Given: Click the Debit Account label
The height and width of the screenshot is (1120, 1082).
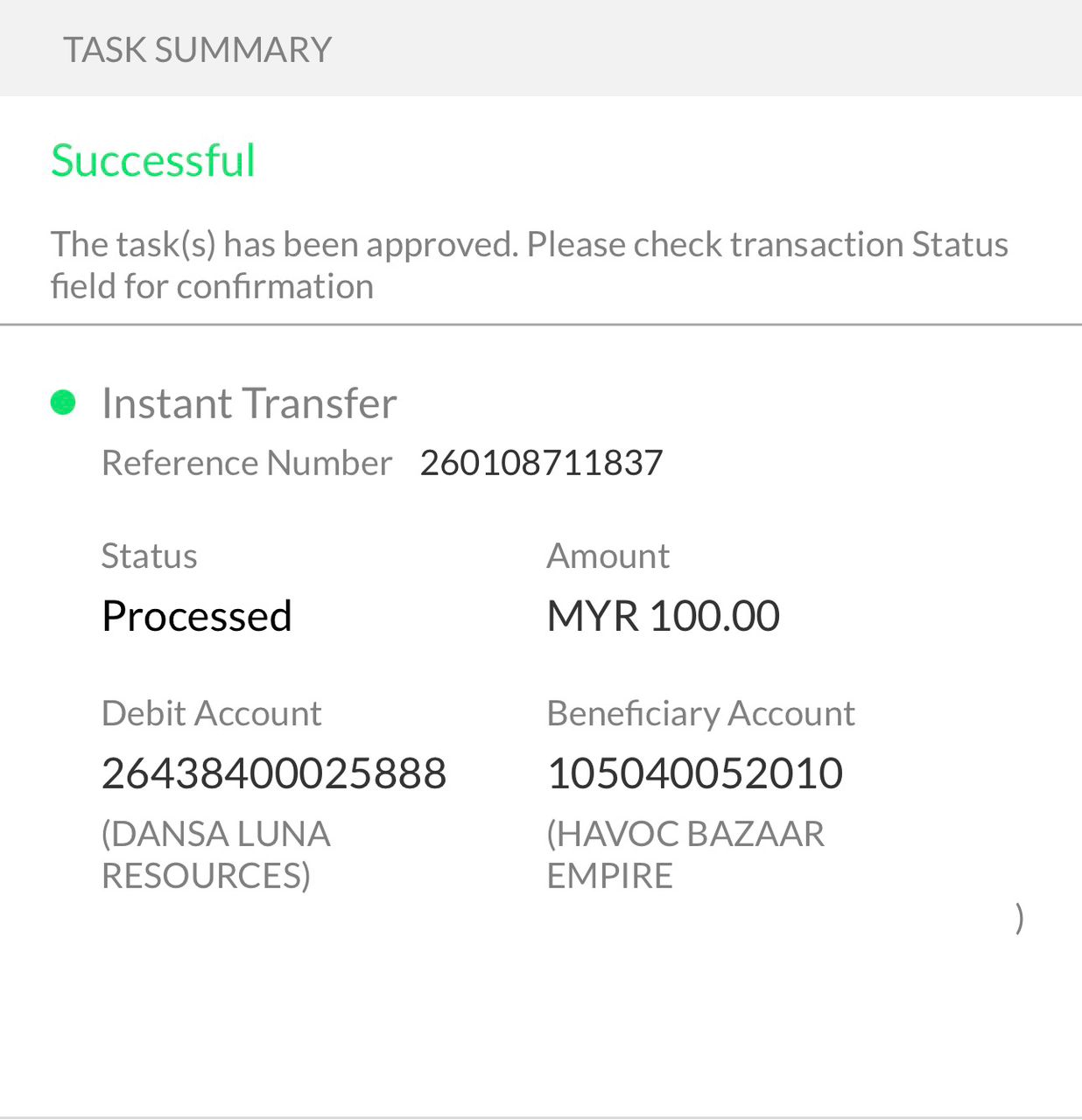Looking at the screenshot, I should pyautogui.click(x=211, y=714).
